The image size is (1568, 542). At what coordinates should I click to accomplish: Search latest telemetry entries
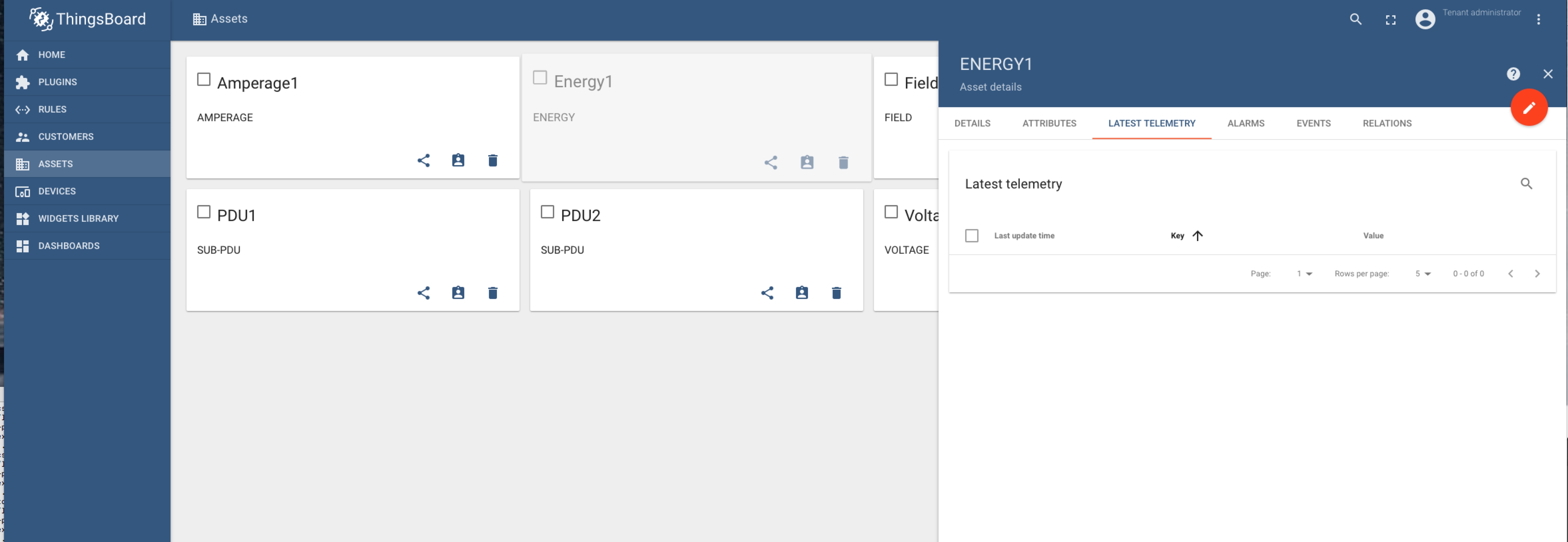(1527, 183)
